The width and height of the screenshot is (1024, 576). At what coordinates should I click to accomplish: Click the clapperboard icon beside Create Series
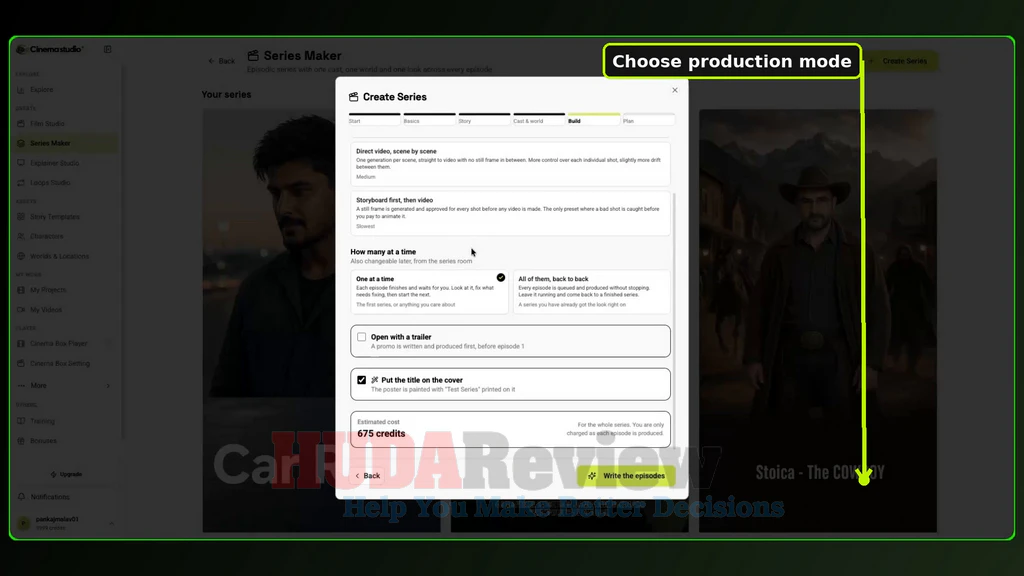click(353, 97)
